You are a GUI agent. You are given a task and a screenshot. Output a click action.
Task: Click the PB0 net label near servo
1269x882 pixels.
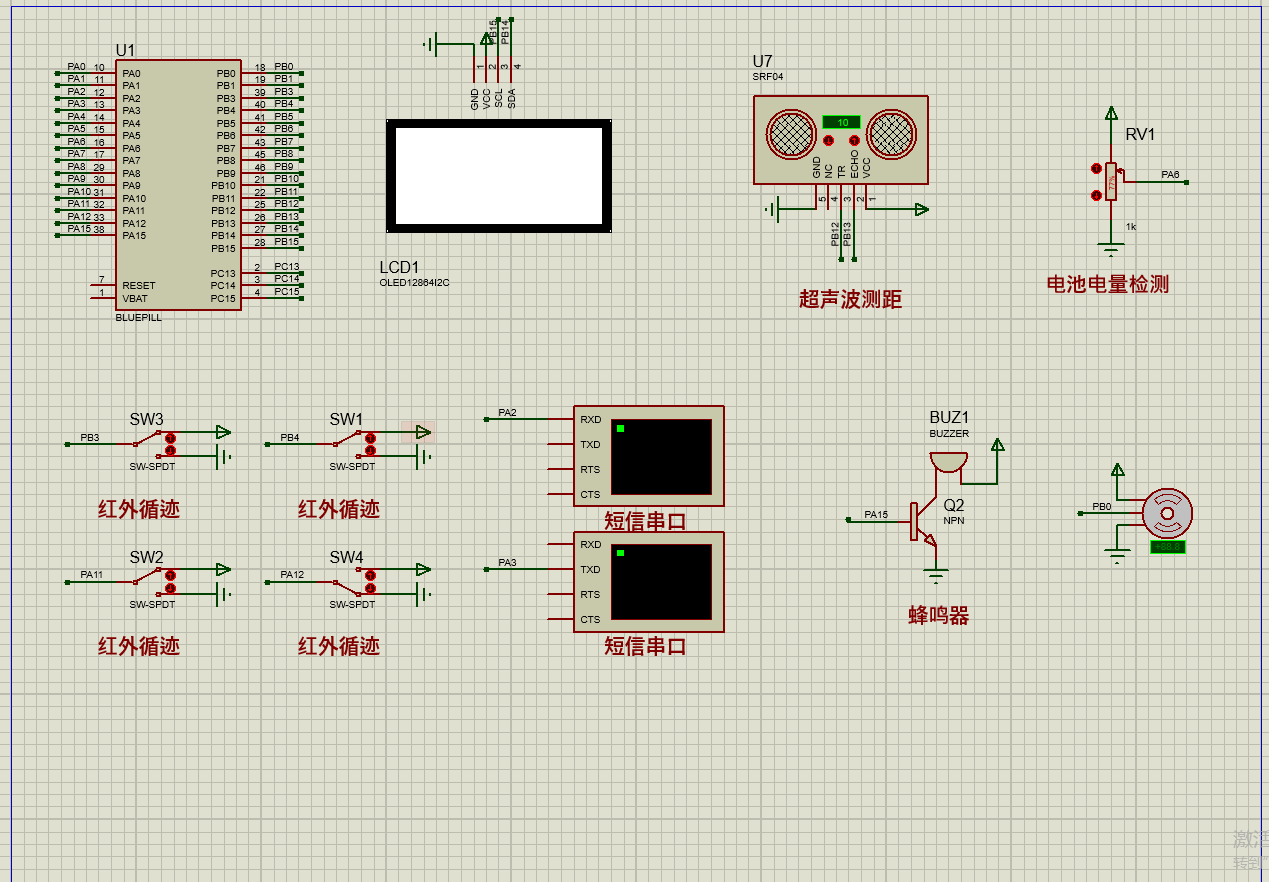[x=1101, y=507]
